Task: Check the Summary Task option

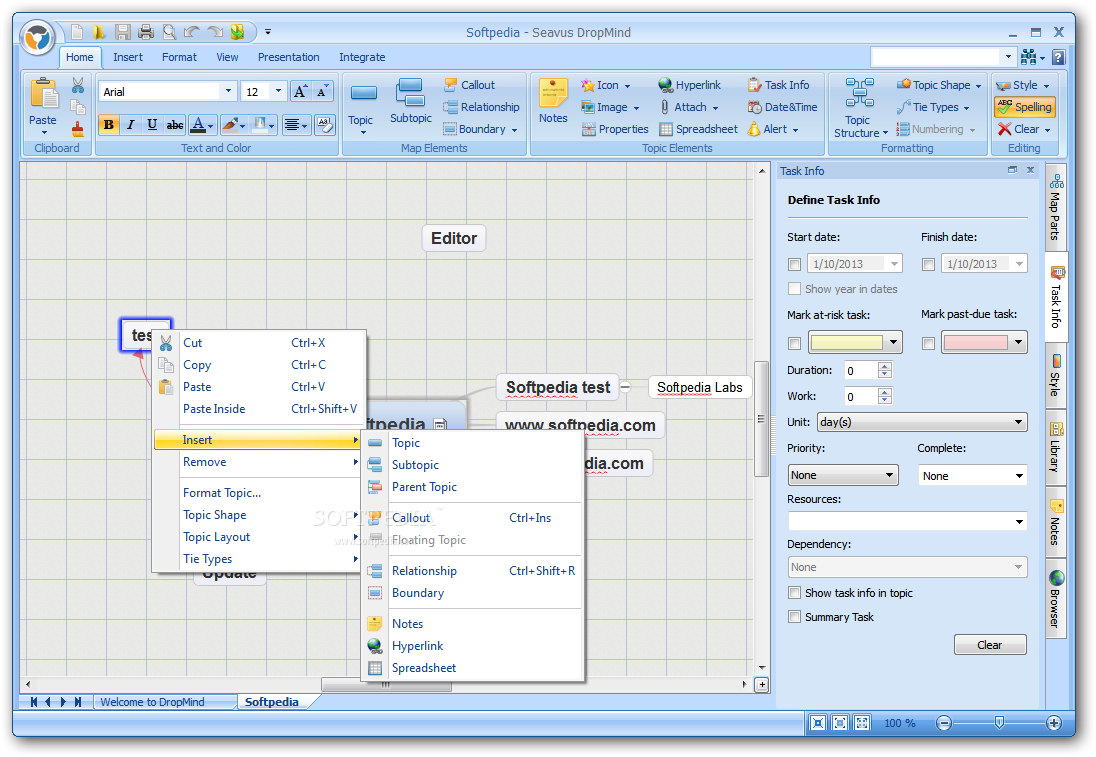Action: [x=794, y=617]
